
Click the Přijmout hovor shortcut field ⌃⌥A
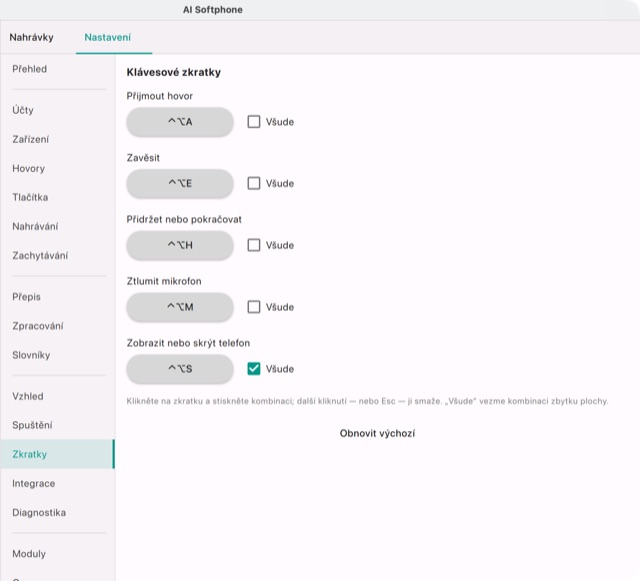coord(180,122)
